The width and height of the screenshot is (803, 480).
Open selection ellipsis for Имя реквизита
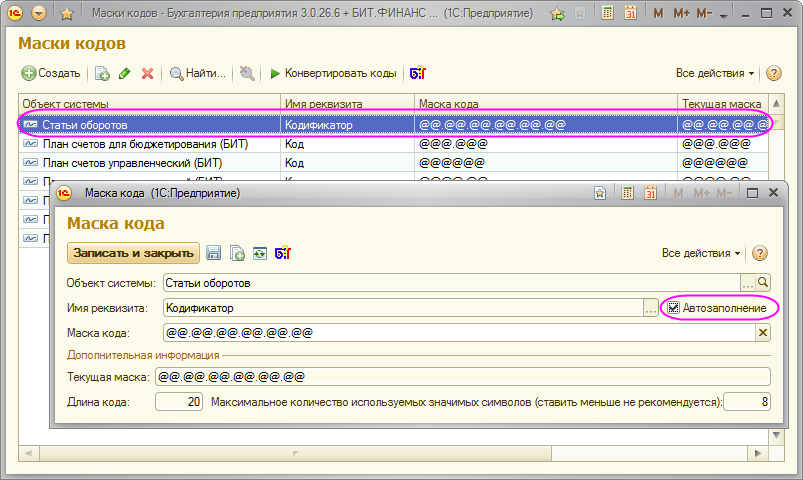650,308
